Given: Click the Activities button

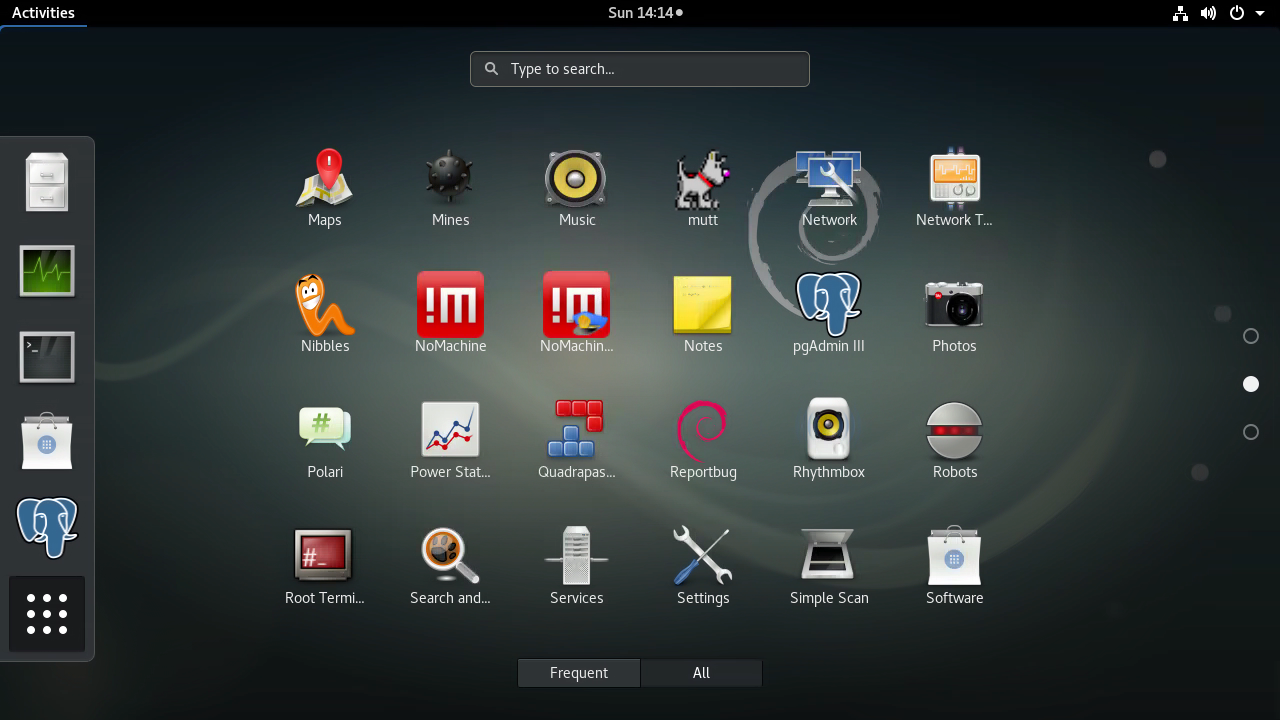Looking at the screenshot, I should [x=43, y=13].
